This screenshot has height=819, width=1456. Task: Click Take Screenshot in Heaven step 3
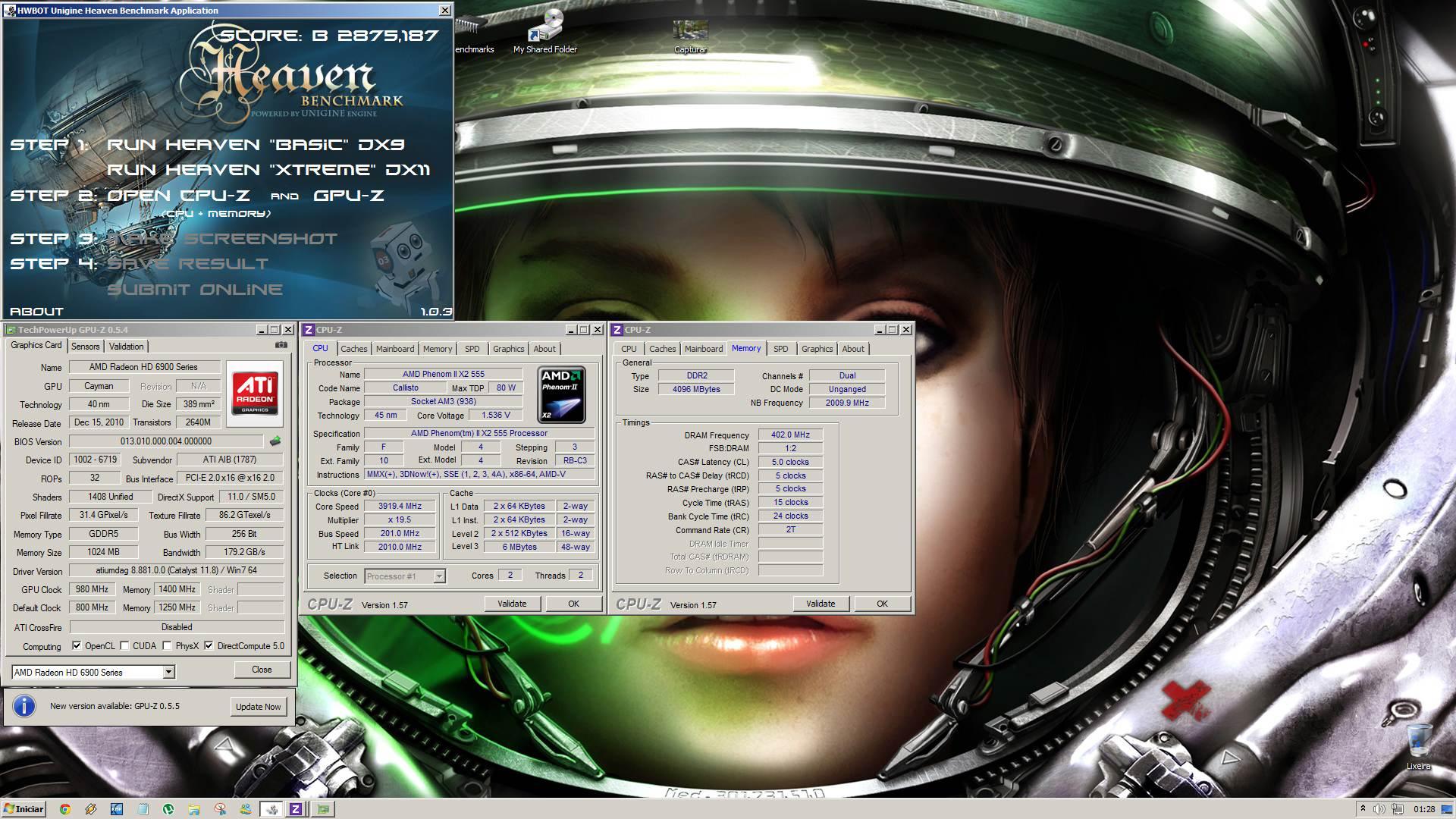point(222,239)
